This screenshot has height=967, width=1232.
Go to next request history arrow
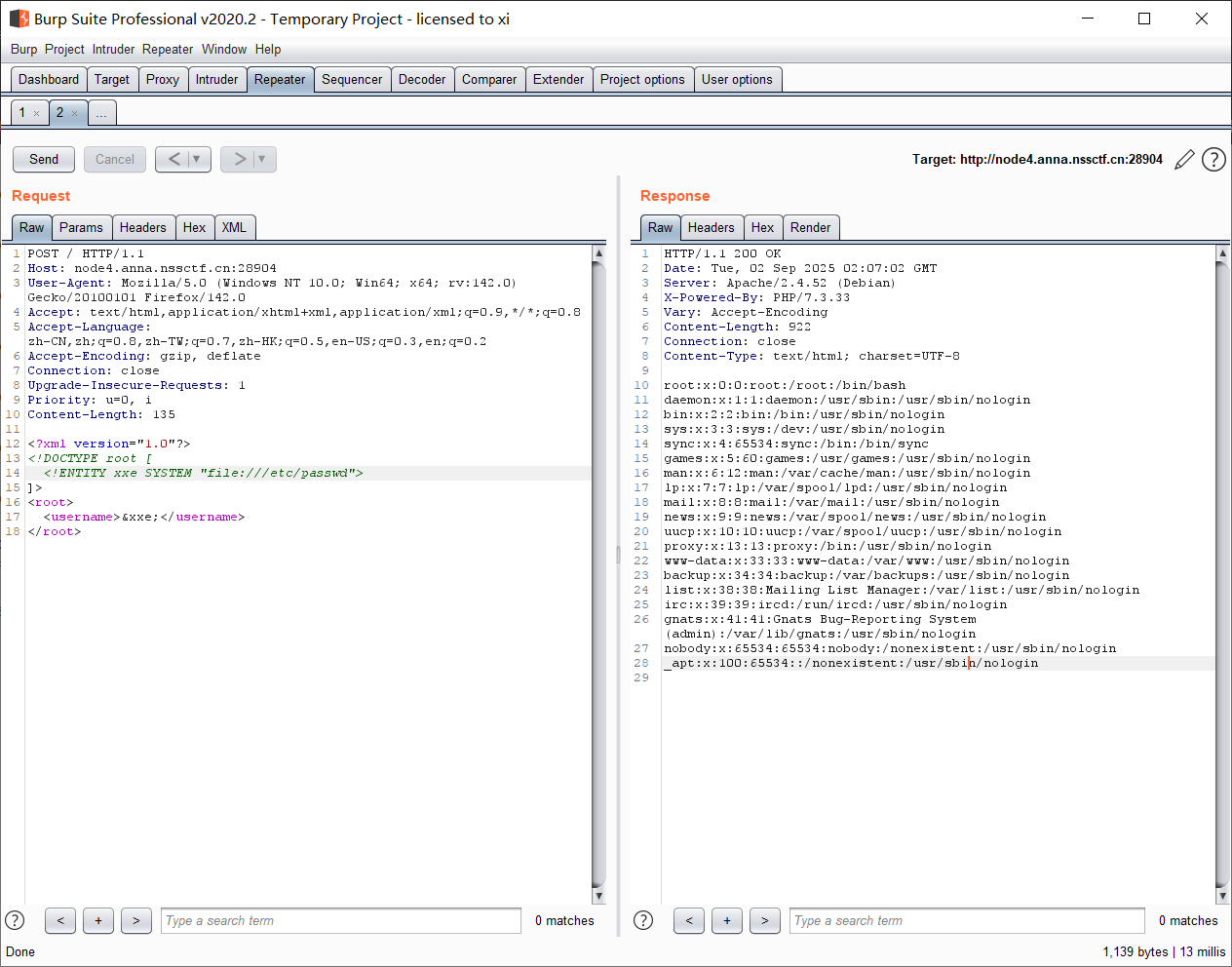coord(239,159)
